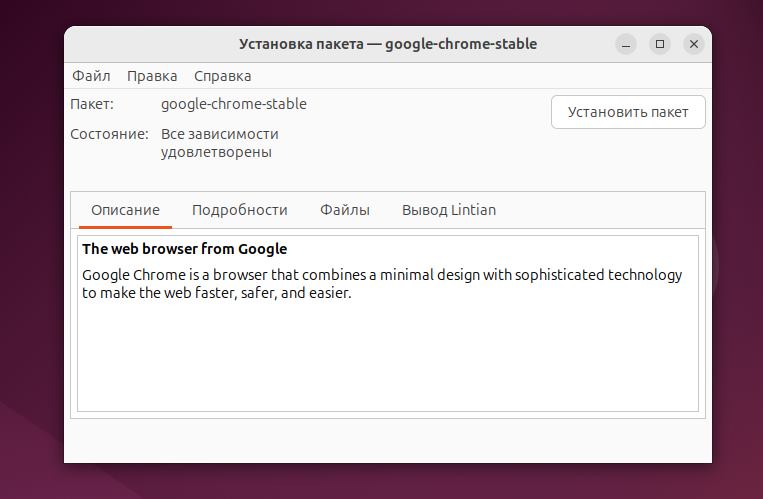Minimize the package installer window

(626, 44)
